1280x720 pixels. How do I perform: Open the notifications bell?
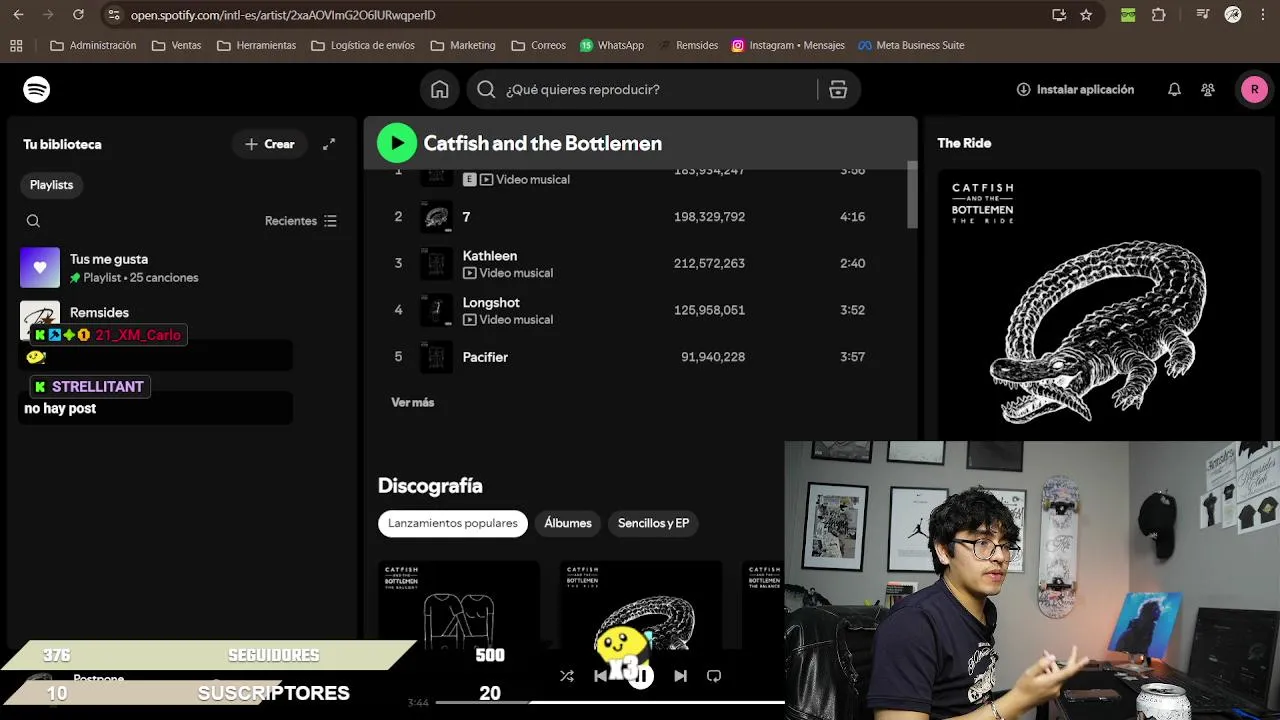(x=1174, y=90)
